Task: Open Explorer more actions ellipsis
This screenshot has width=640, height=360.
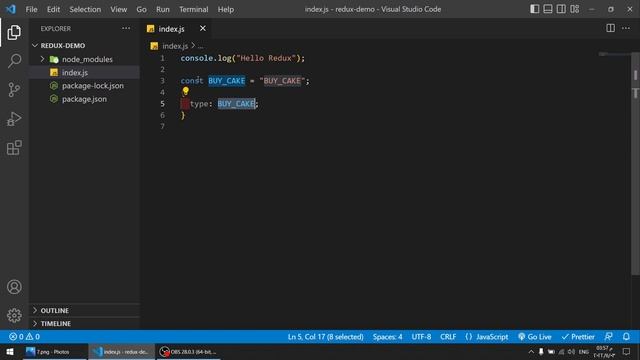Action: [x=126, y=28]
